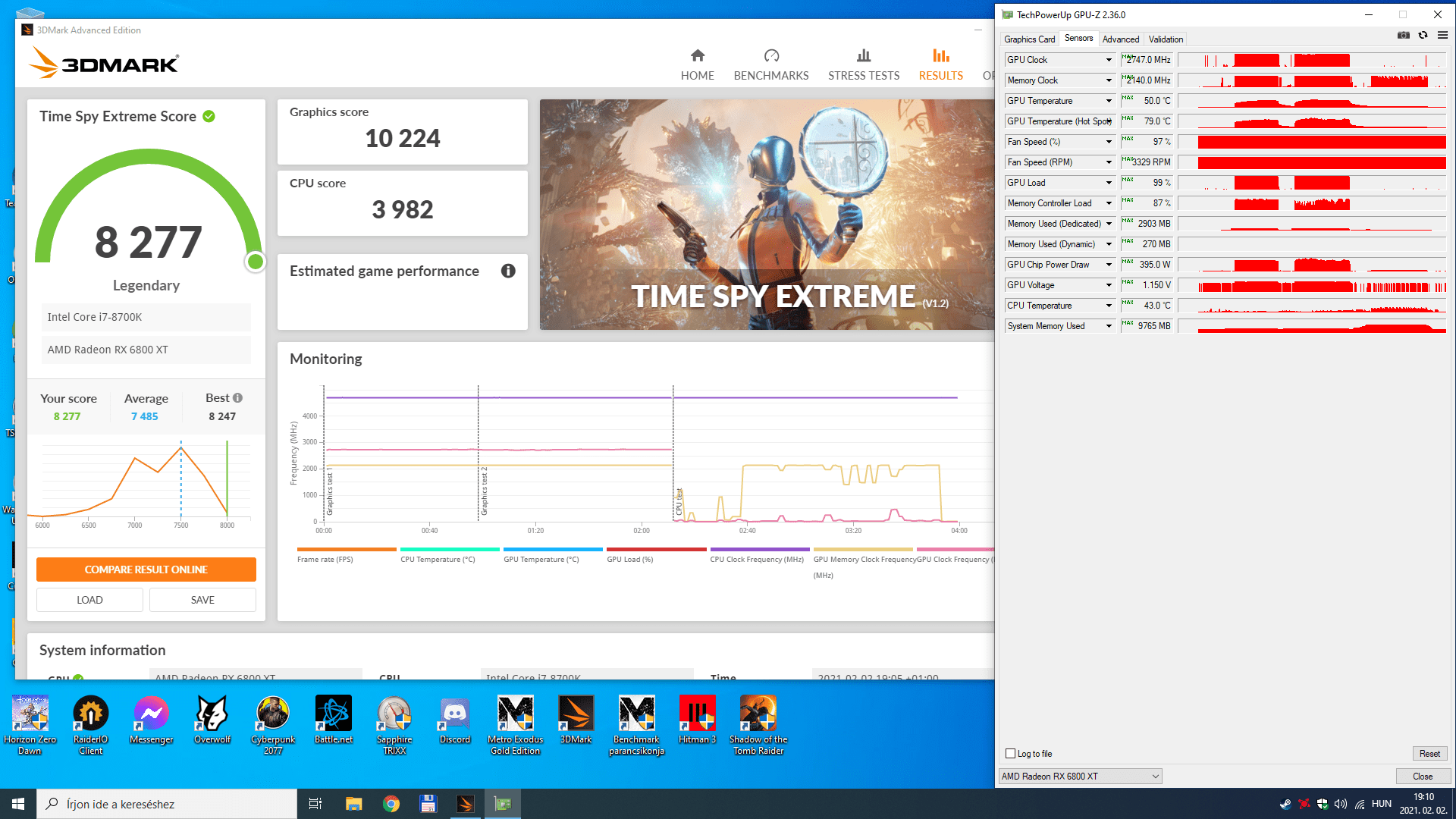Click the Windows Start button
The width and height of the screenshot is (1456, 819).
click(18, 804)
